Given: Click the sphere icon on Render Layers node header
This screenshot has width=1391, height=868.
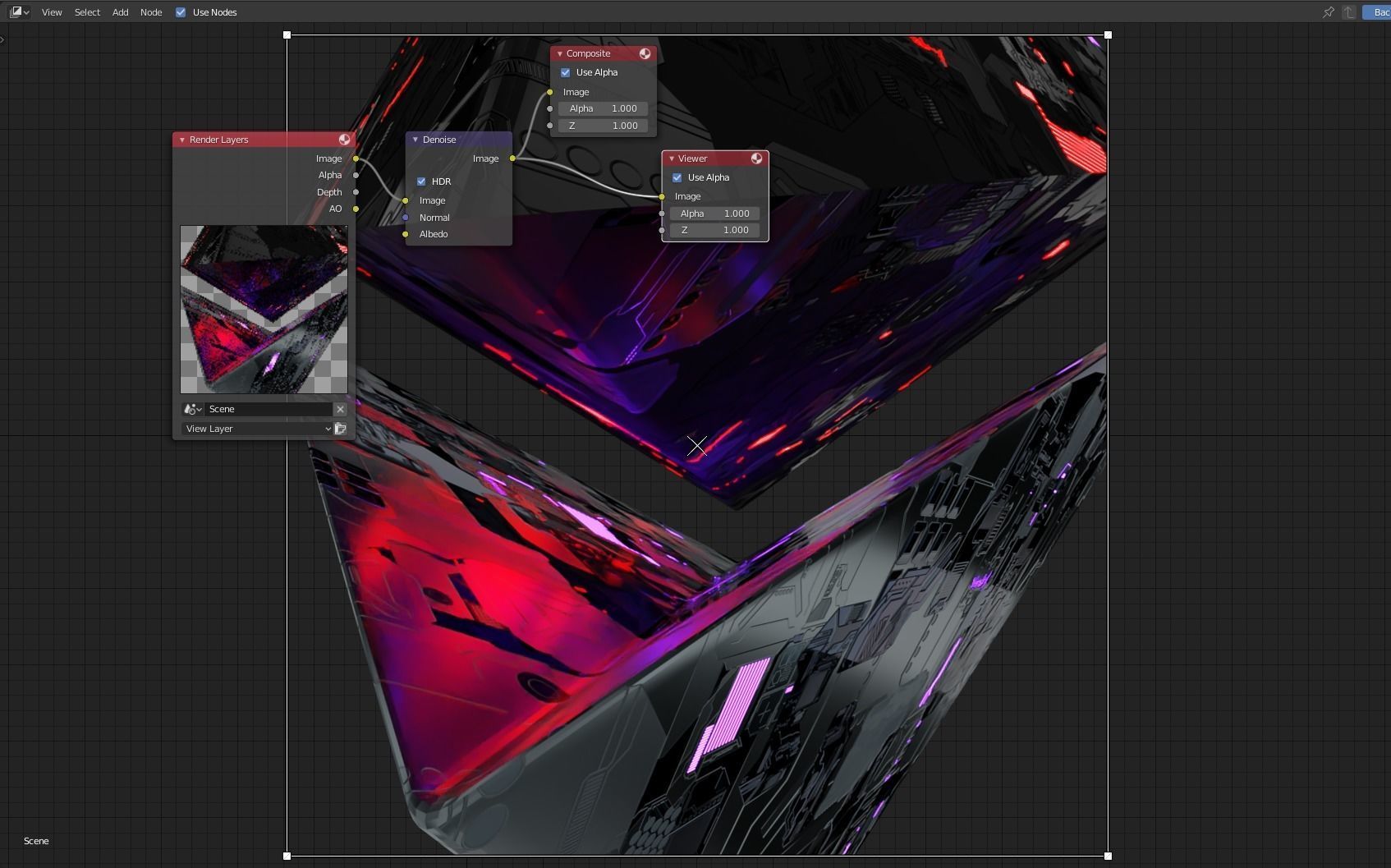Looking at the screenshot, I should pyautogui.click(x=344, y=139).
